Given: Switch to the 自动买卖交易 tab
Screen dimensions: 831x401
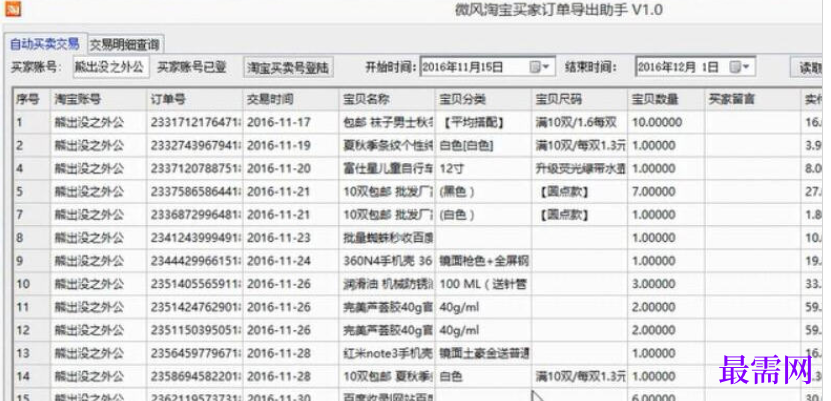Looking at the screenshot, I should point(45,43).
